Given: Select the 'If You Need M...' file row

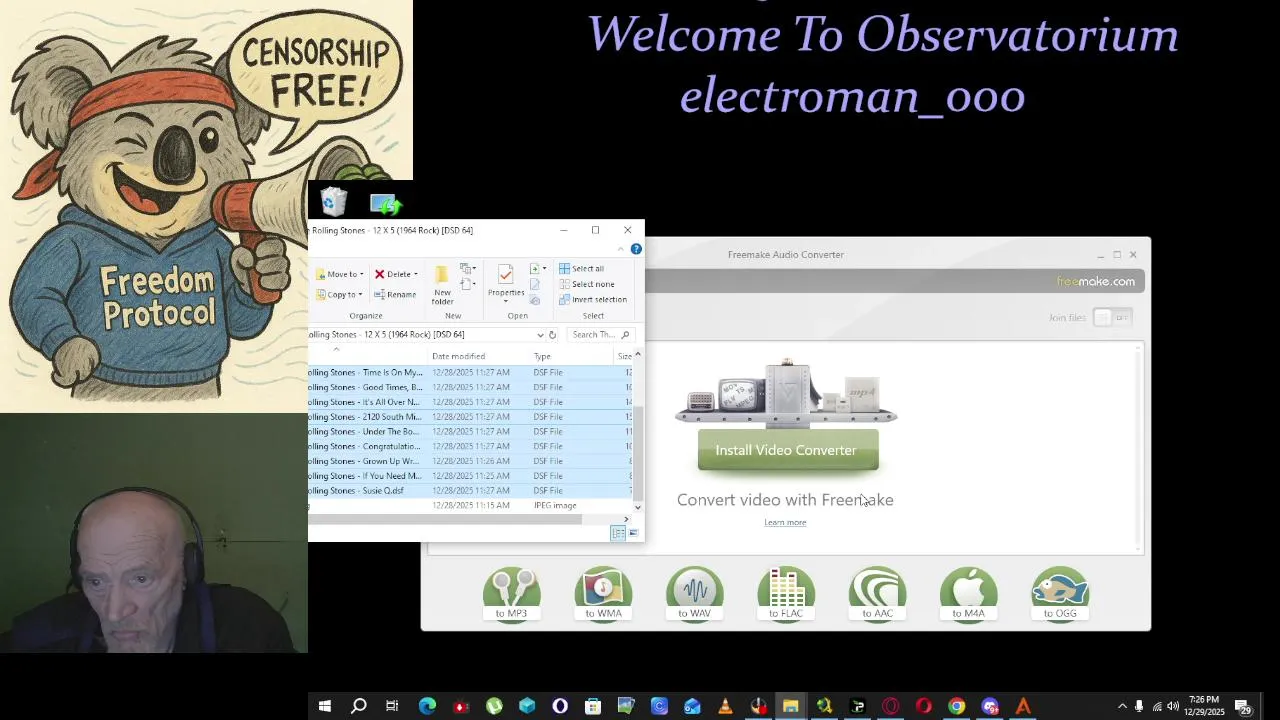Looking at the screenshot, I should point(470,476).
